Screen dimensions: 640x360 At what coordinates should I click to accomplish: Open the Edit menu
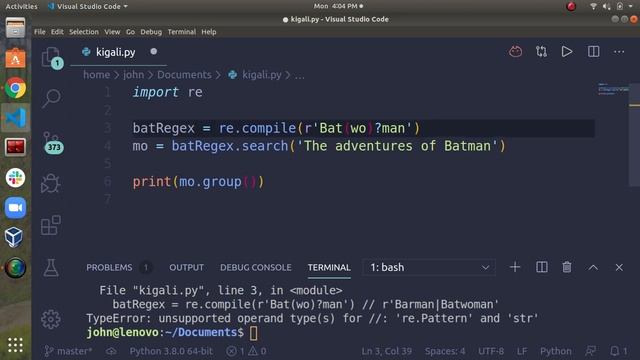click(57, 32)
